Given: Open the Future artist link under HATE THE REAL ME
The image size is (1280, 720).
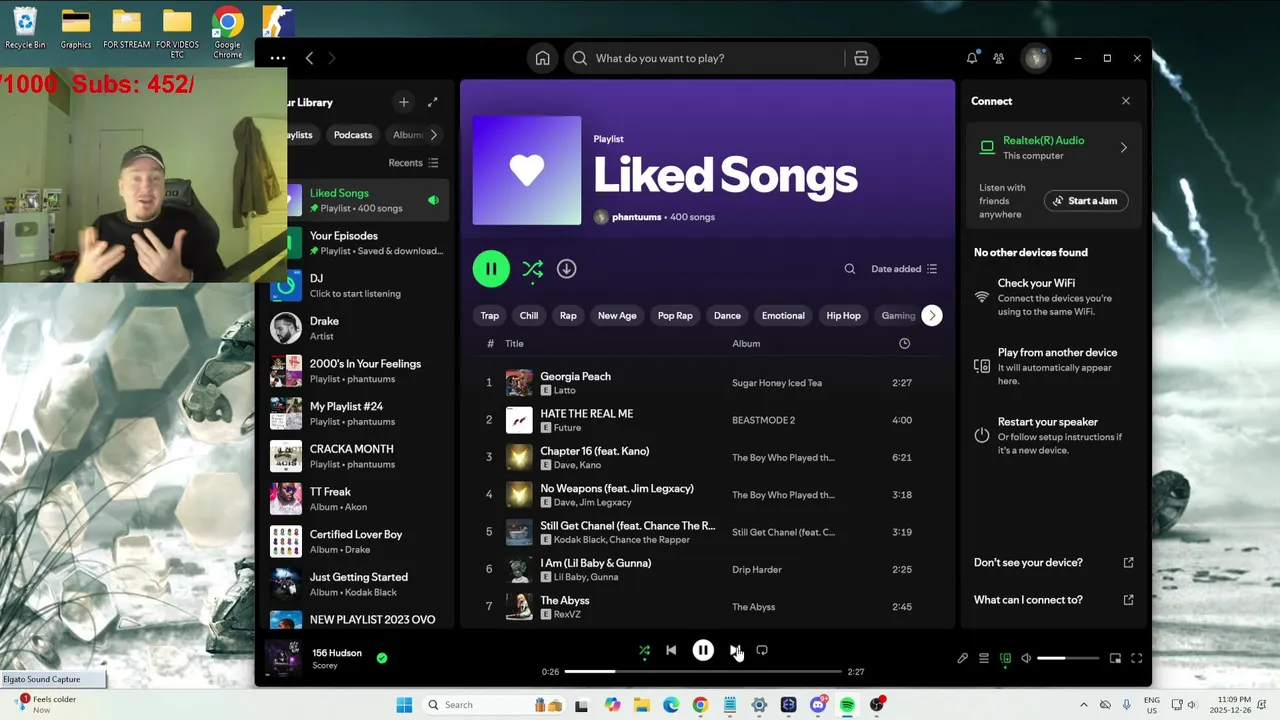Looking at the screenshot, I should [x=566, y=428].
